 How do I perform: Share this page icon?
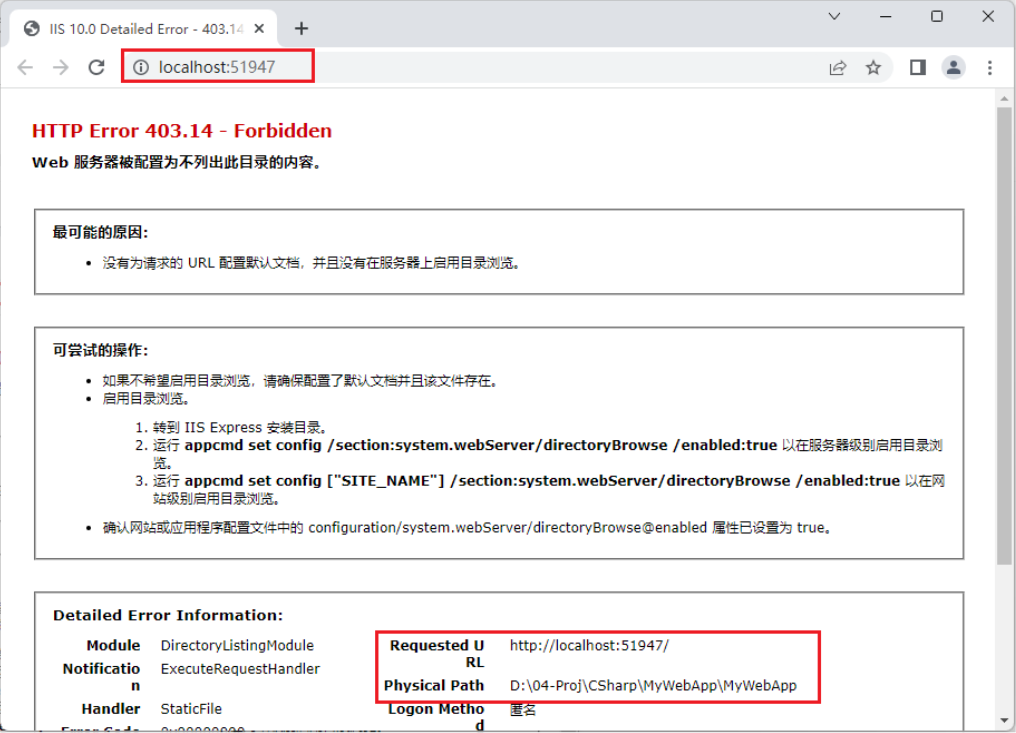pos(838,67)
